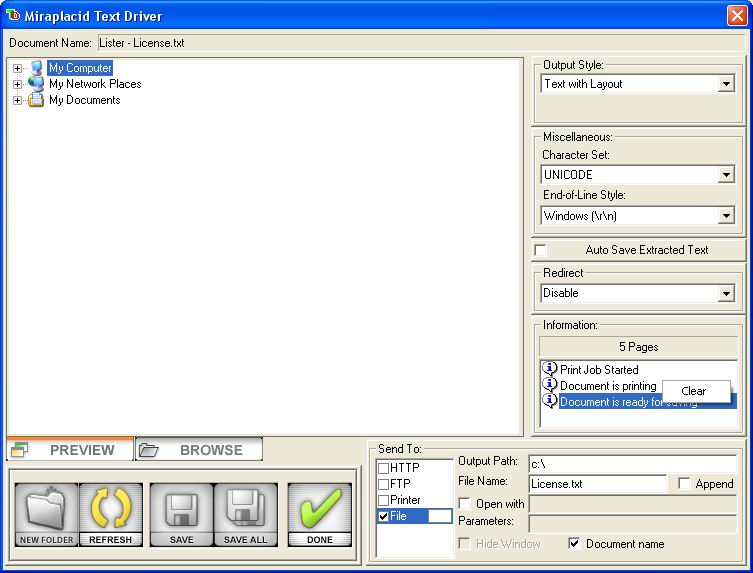Viewport: 753px width, 573px height.
Task: Uncheck the Document name checkbox
Action: [x=574, y=543]
